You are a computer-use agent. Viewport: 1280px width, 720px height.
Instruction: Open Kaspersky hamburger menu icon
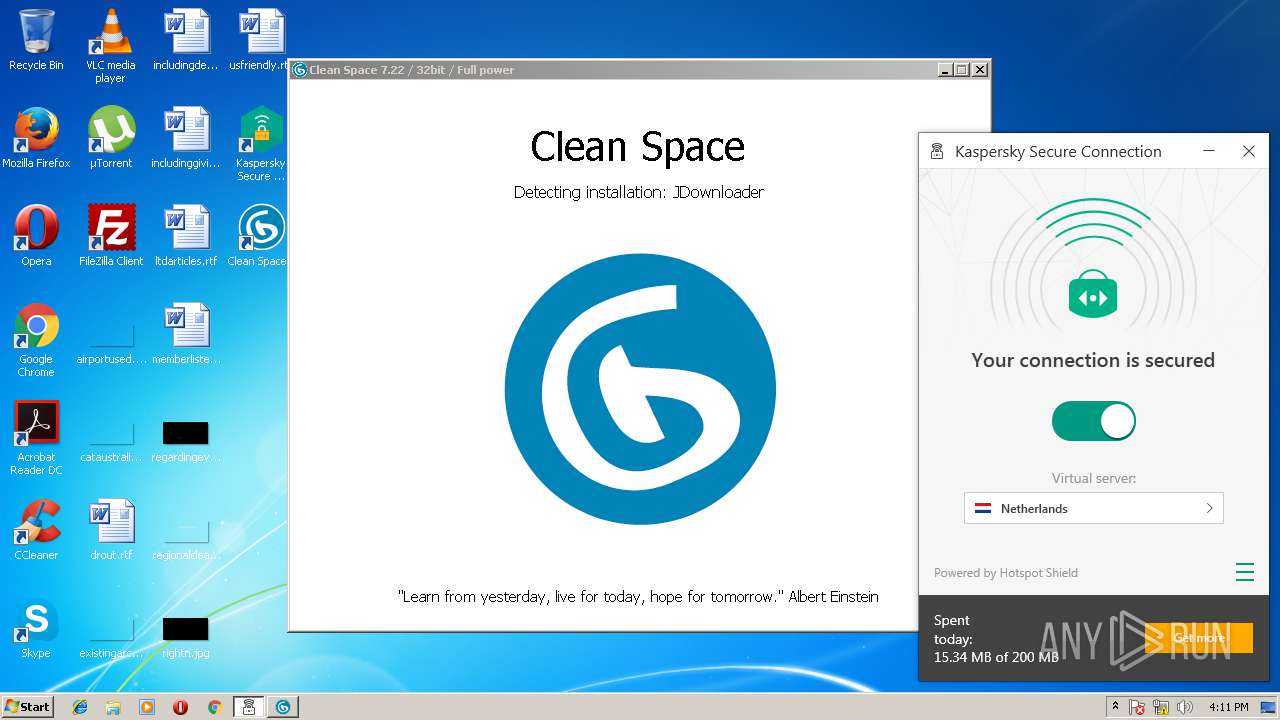pyautogui.click(x=1244, y=572)
